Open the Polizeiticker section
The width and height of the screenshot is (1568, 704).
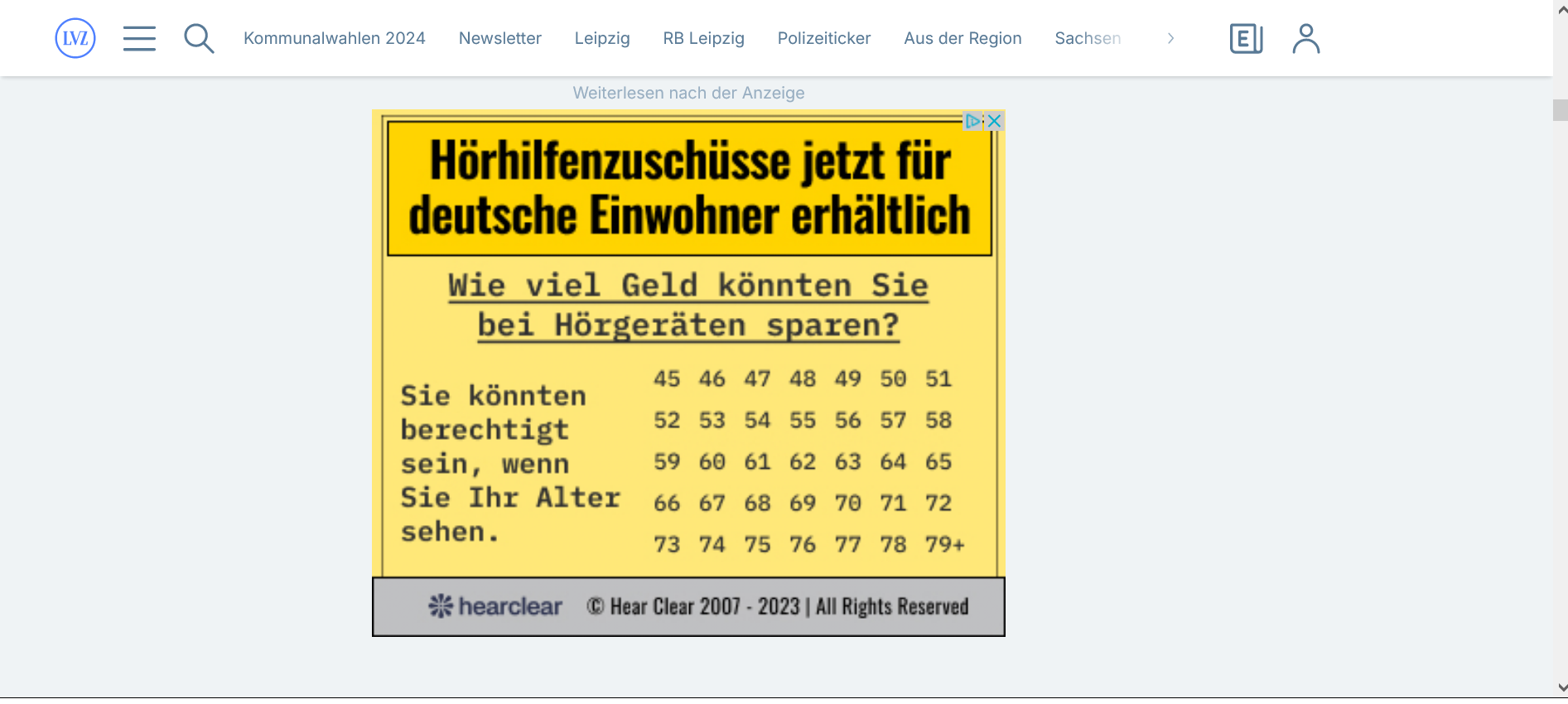[823, 38]
